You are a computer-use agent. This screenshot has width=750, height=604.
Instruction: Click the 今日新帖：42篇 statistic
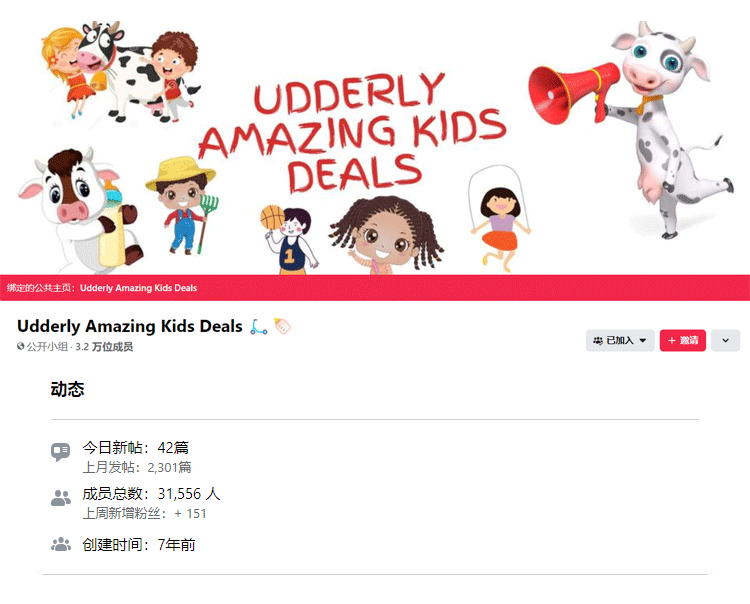pos(135,448)
